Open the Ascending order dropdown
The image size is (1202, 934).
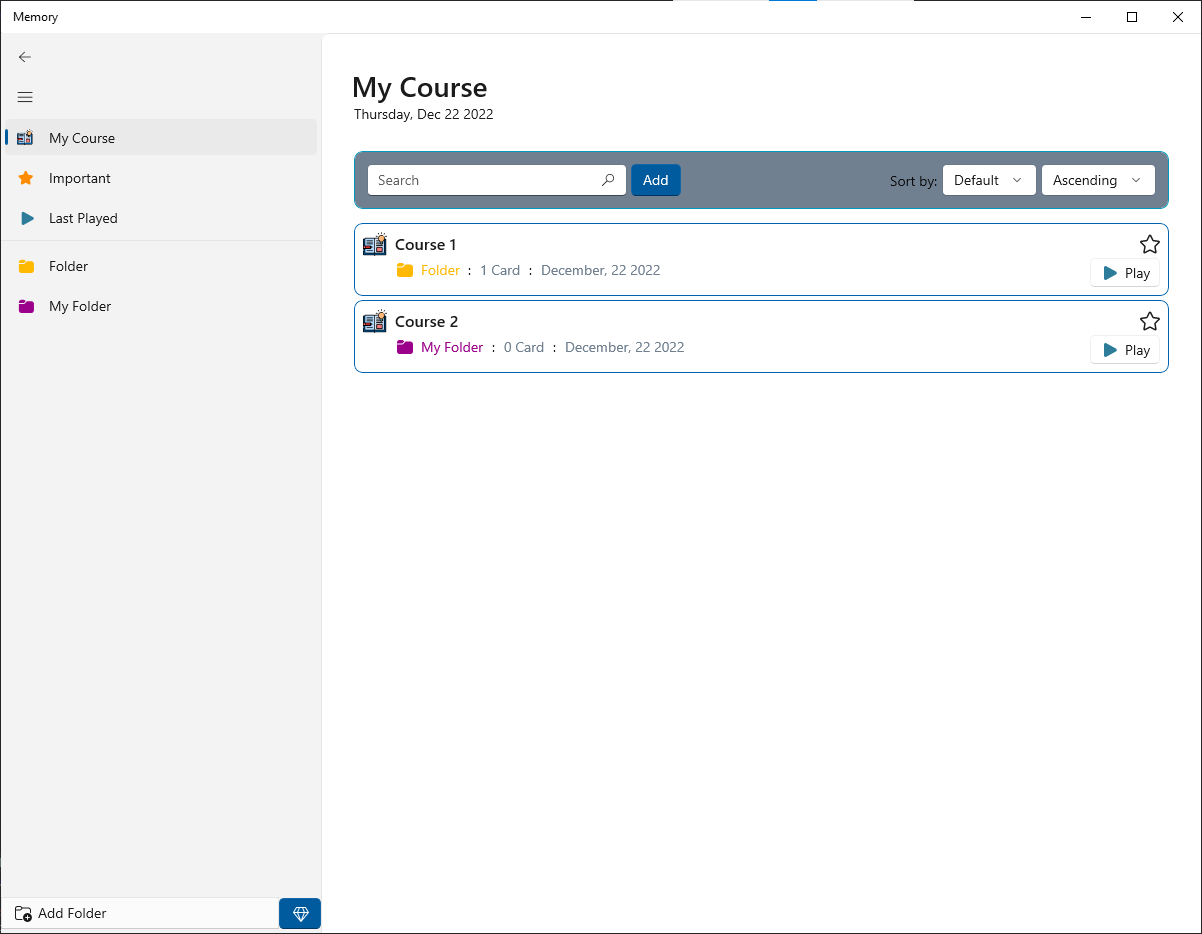click(x=1098, y=180)
